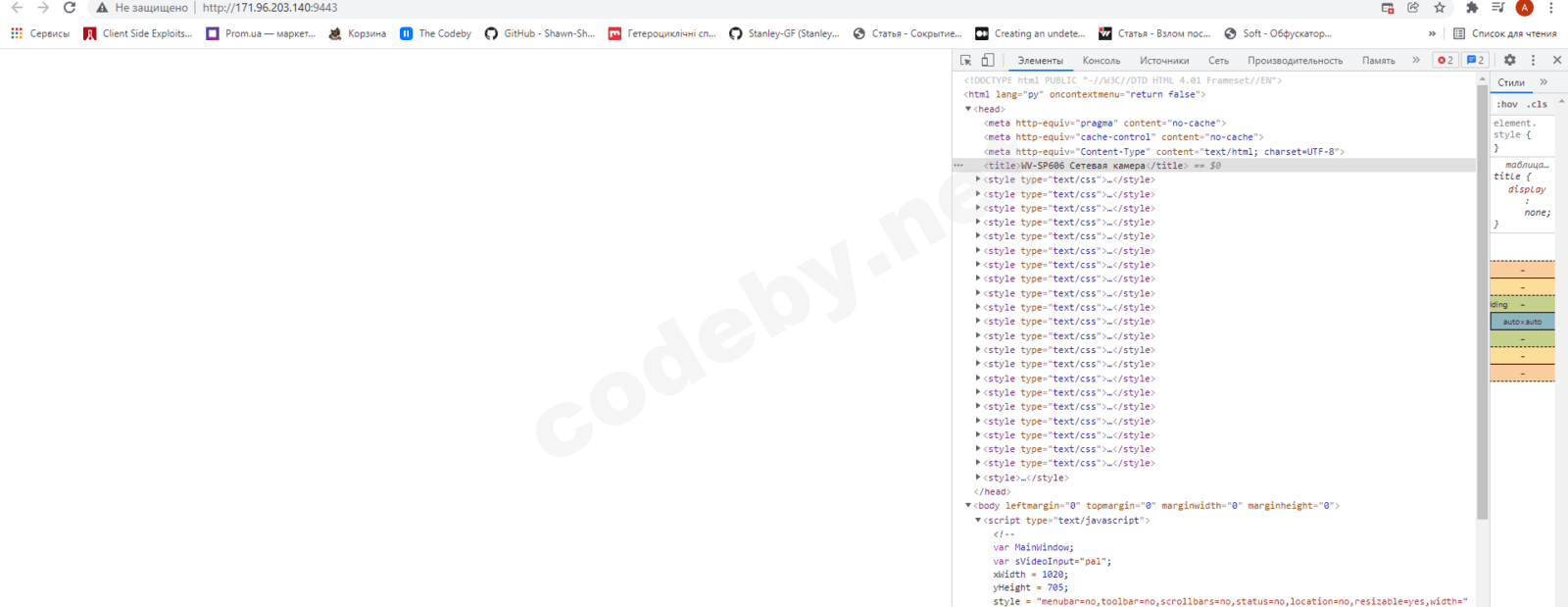Click the address bar URL 171.96.203.140:9443

click(269, 8)
